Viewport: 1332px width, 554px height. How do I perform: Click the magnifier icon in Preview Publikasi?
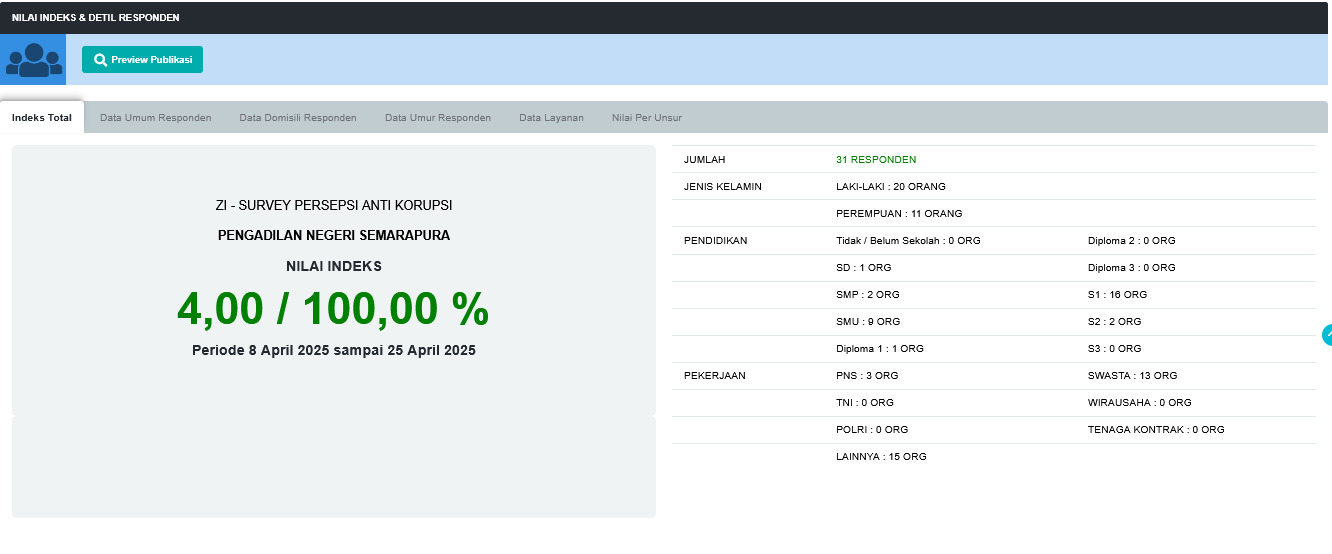click(100, 60)
